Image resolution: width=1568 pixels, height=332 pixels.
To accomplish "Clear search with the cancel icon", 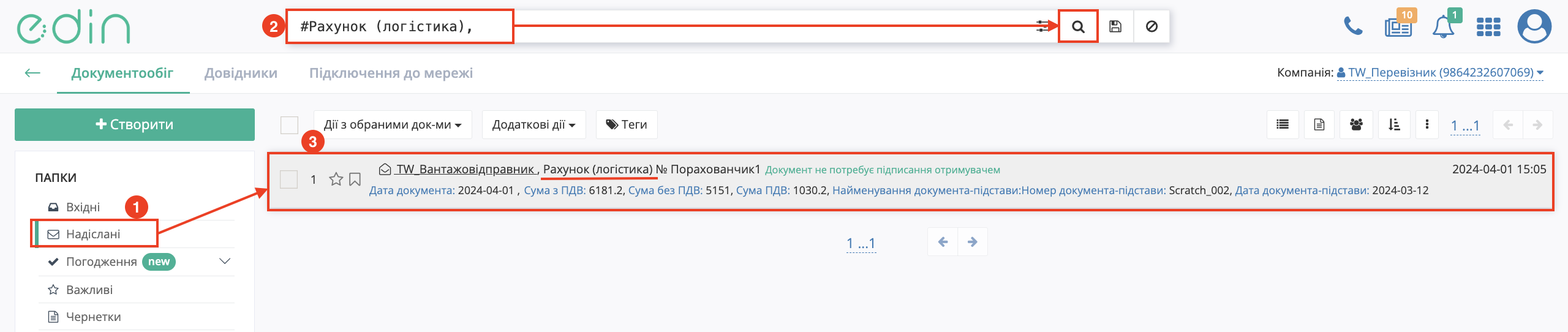I will pos(1151,27).
